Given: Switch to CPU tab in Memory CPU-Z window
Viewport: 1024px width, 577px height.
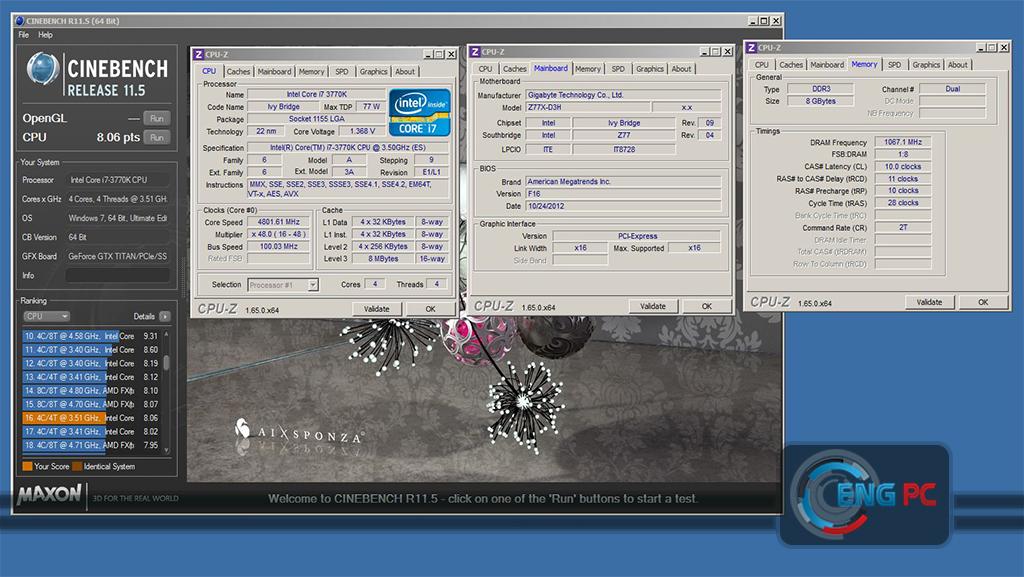Looking at the screenshot, I should (x=761, y=65).
